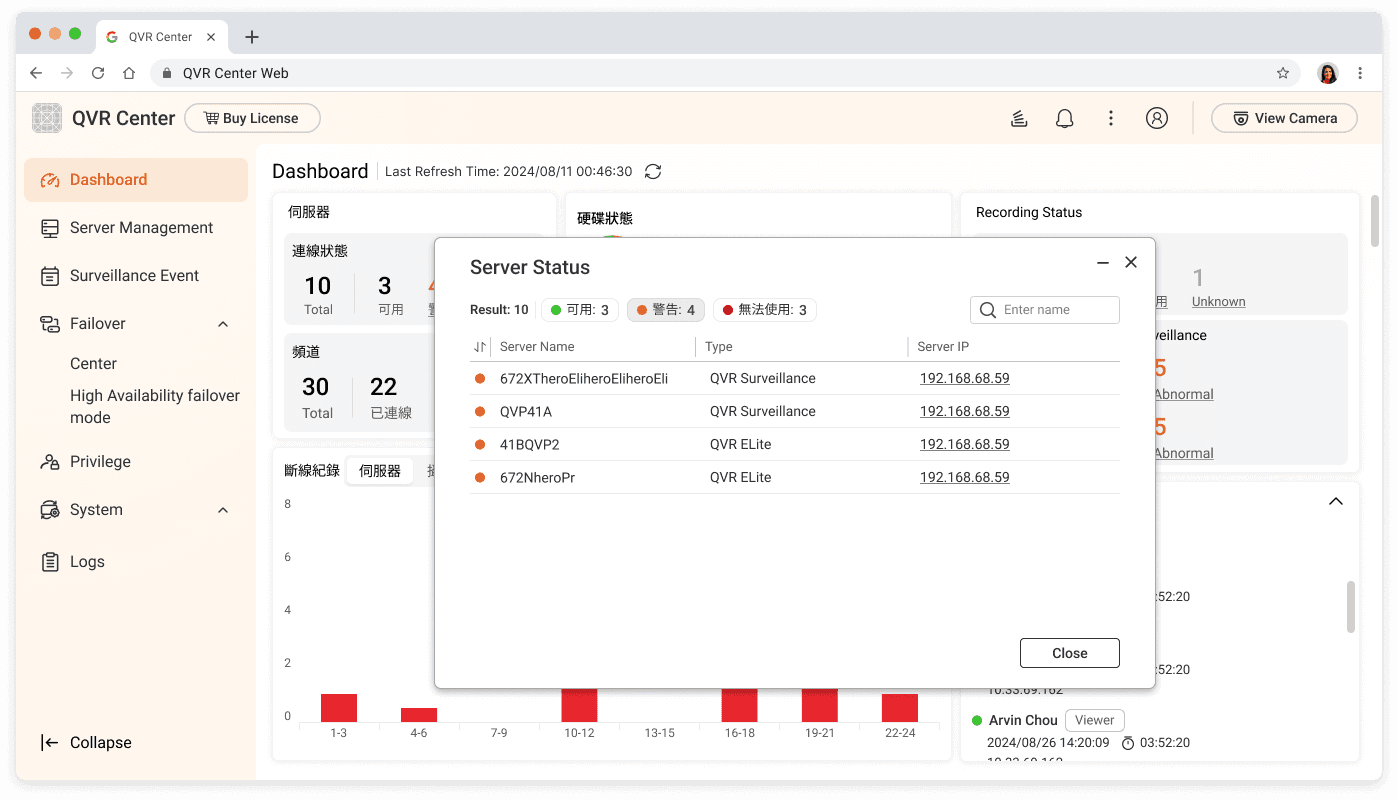
Task: Click the red bar for hours 1-3
Action: pos(339,708)
